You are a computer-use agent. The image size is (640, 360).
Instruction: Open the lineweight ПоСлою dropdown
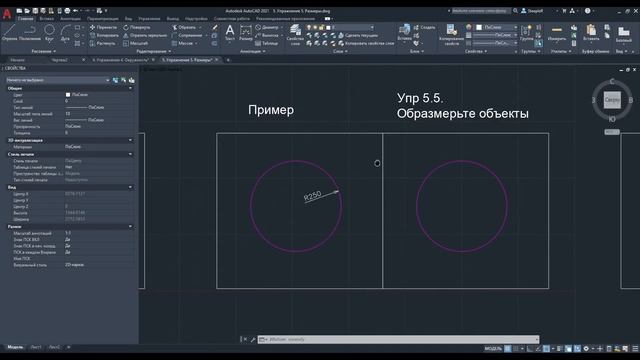pyautogui.click(x=495, y=36)
